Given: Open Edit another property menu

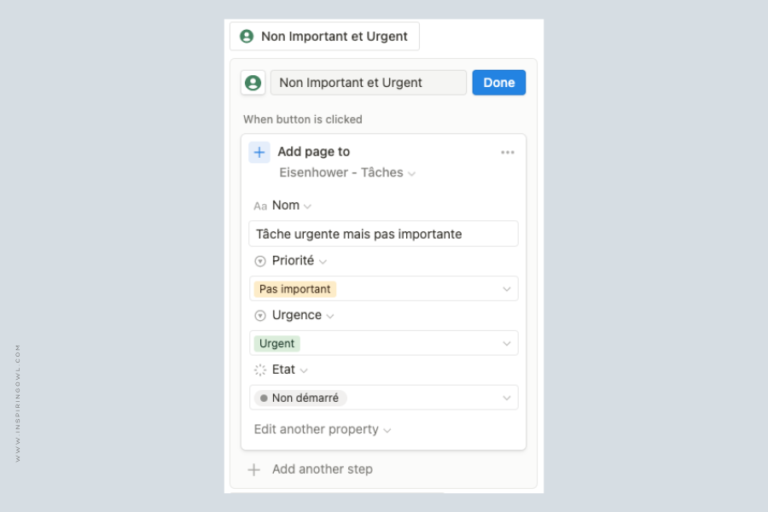Looking at the screenshot, I should pyautogui.click(x=322, y=430).
